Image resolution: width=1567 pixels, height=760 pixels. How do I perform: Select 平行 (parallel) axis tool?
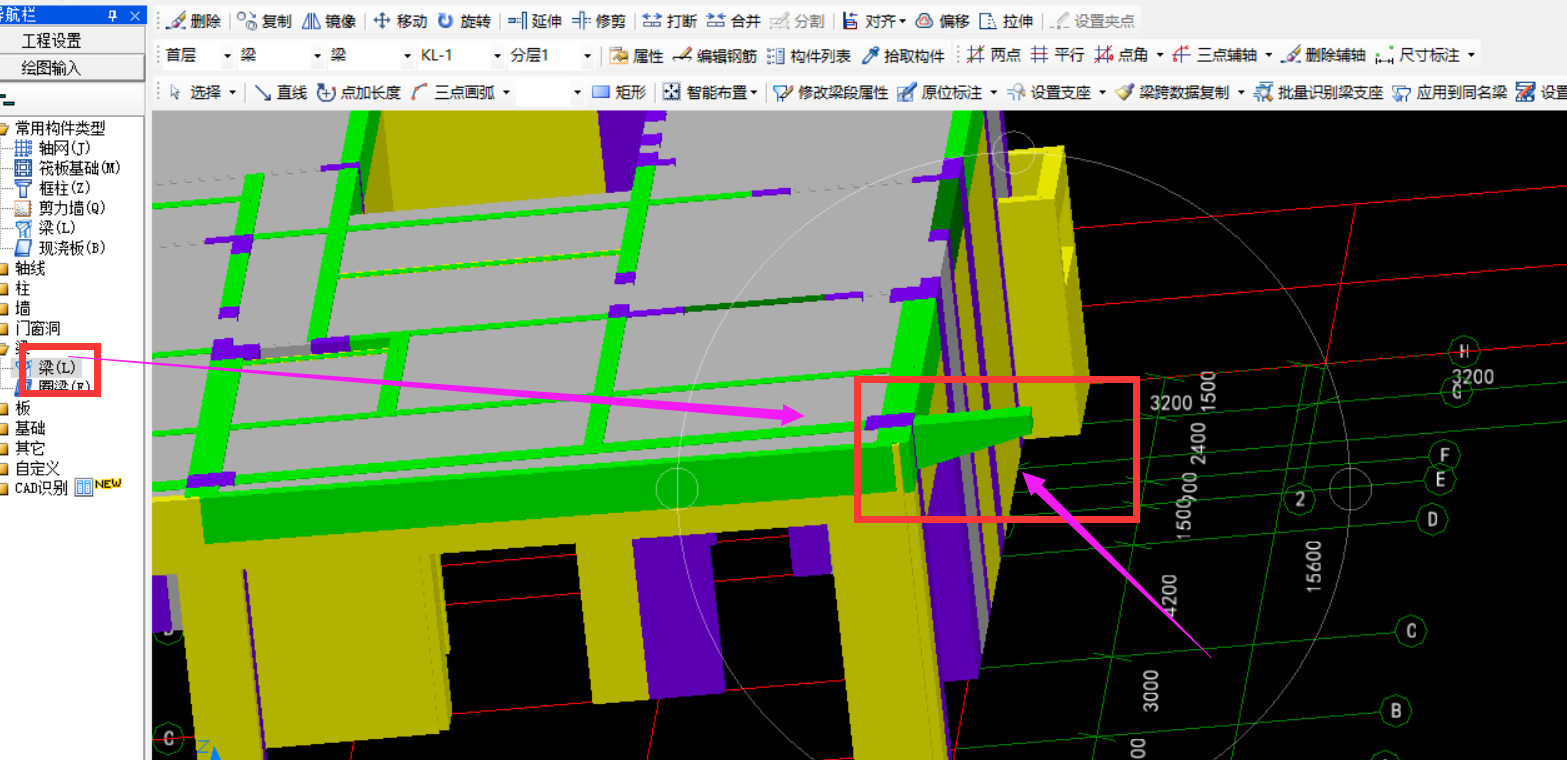pyautogui.click(x=1058, y=56)
